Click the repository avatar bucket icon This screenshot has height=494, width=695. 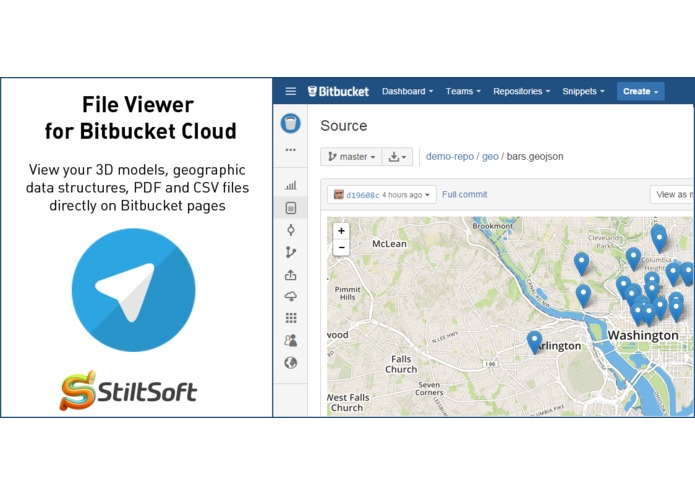(x=291, y=123)
